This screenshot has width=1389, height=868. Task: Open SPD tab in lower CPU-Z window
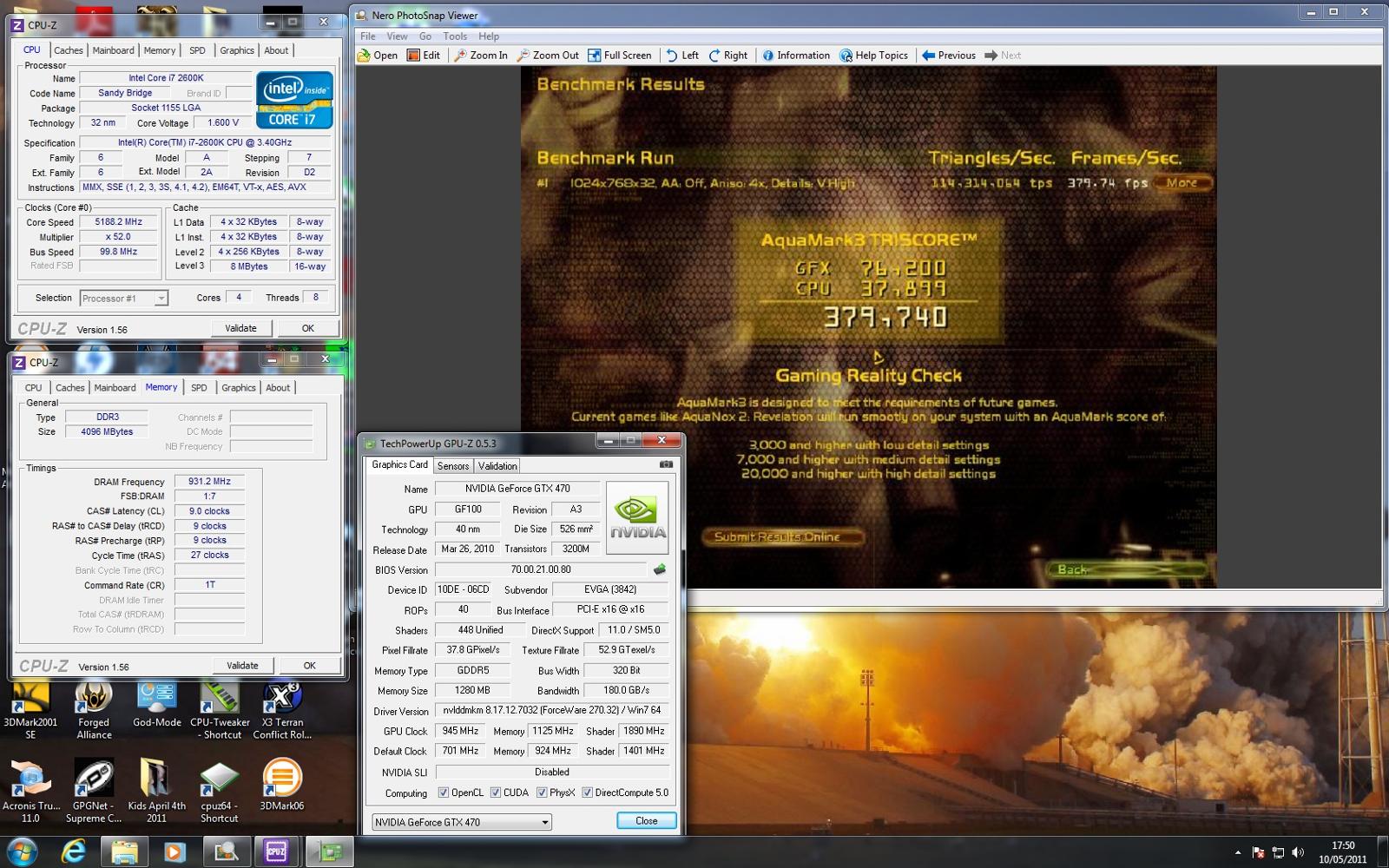(x=199, y=388)
